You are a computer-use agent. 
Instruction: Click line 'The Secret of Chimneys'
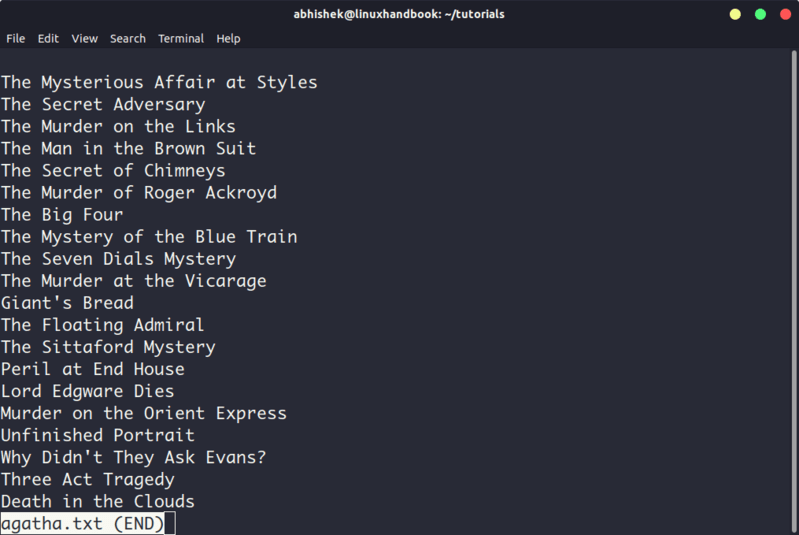click(113, 171)
